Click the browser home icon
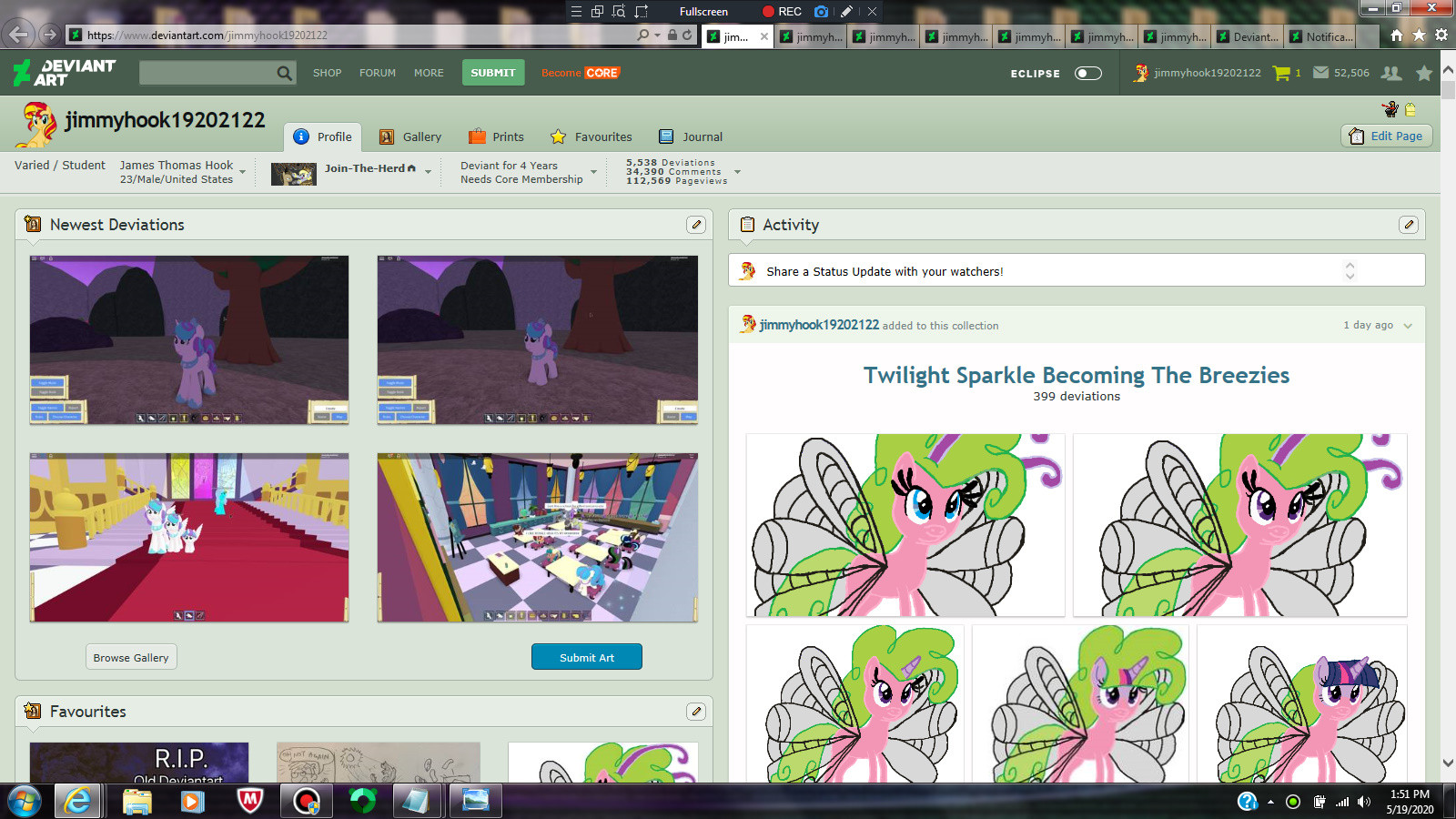Image resolution: width=1456 pixels, height=819 pixels. coord(1397,35)
